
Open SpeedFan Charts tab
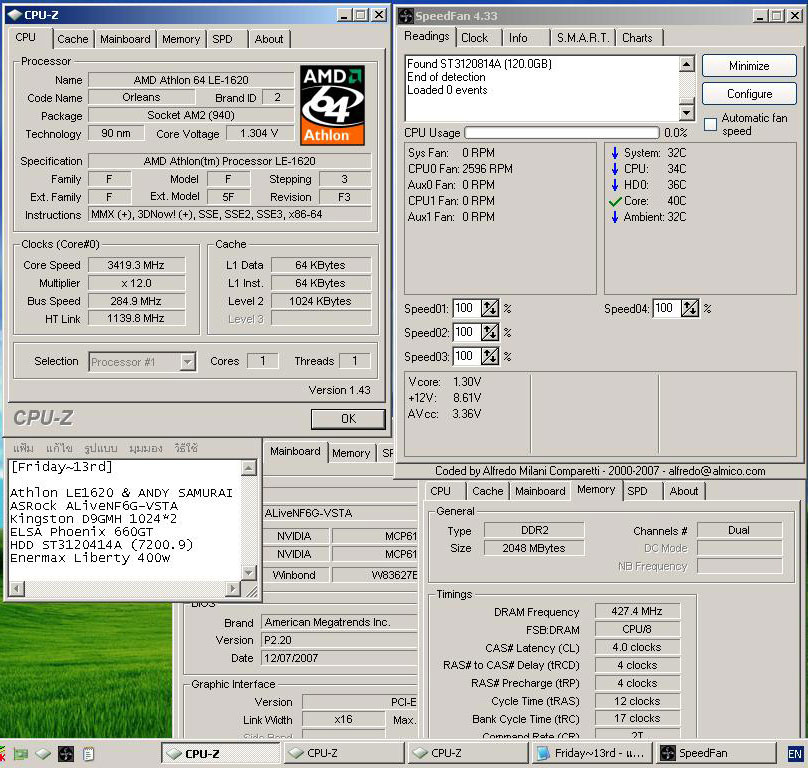point(637,38)
